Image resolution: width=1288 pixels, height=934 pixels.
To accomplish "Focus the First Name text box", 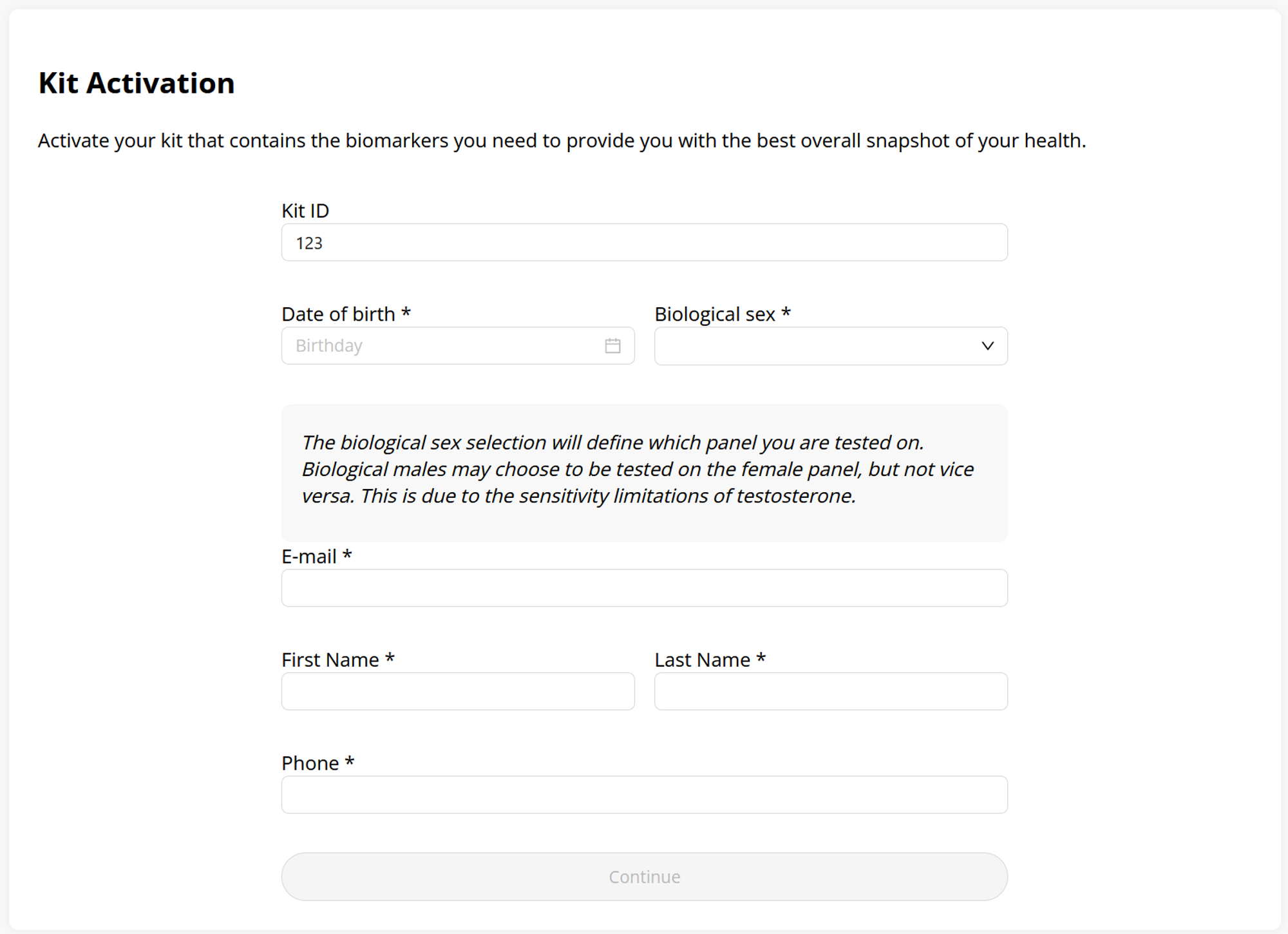I will (458, 691).
